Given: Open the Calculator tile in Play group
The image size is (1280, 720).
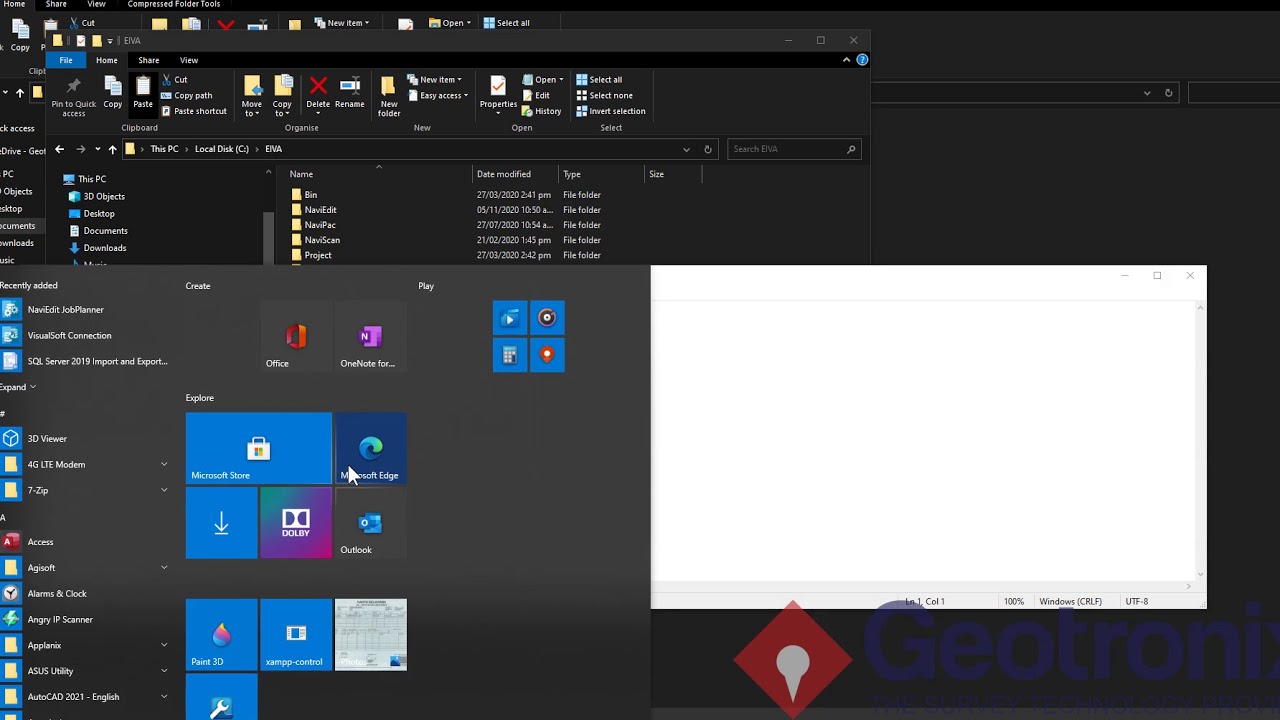Looking at the screenshot, I should (x=509, y=355).
